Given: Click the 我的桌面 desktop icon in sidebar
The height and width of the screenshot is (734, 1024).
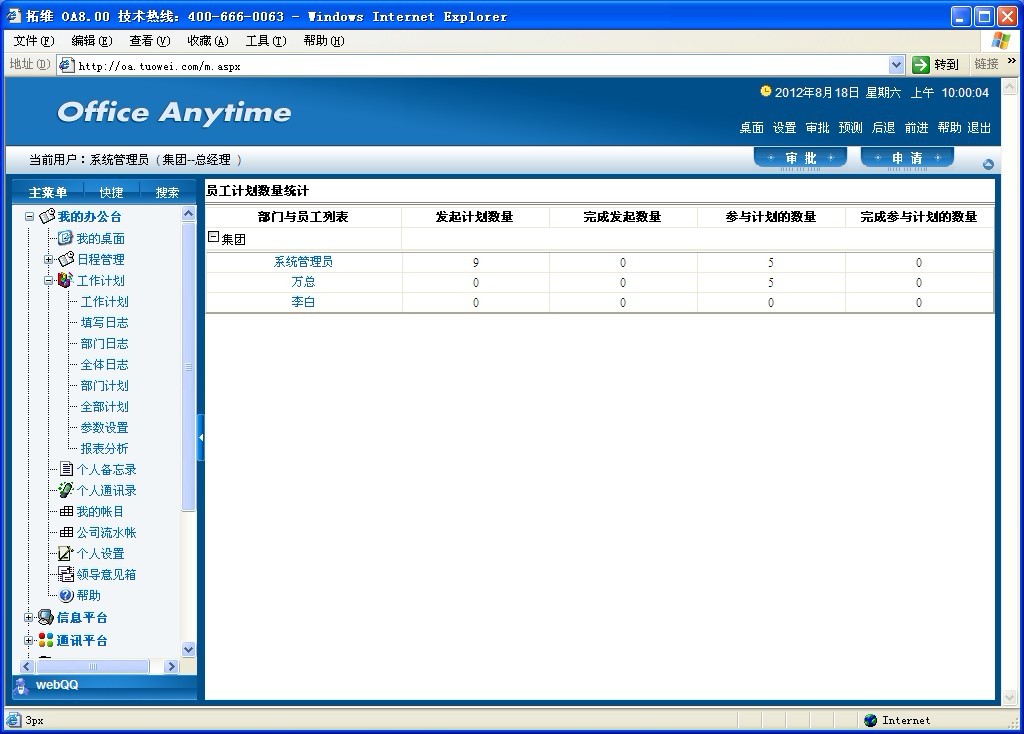Looking at the screenshot, I should click(x=66, y=238).
